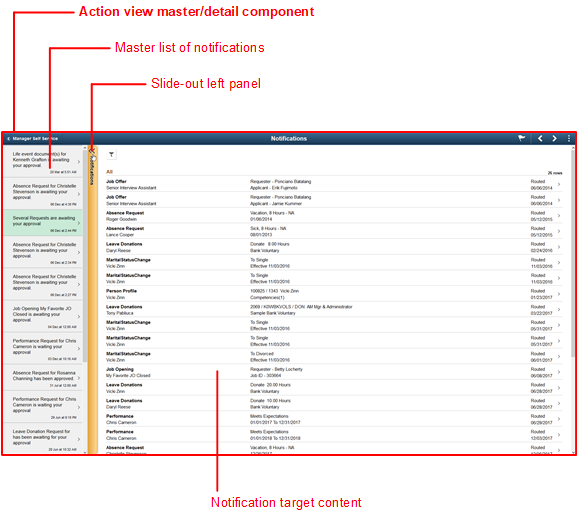The height and width of the screenshot is (517, 578).
Task: Open Job Offer row for Erik Fujimoto
Action: pyautogui.click(x=334, y=184)
